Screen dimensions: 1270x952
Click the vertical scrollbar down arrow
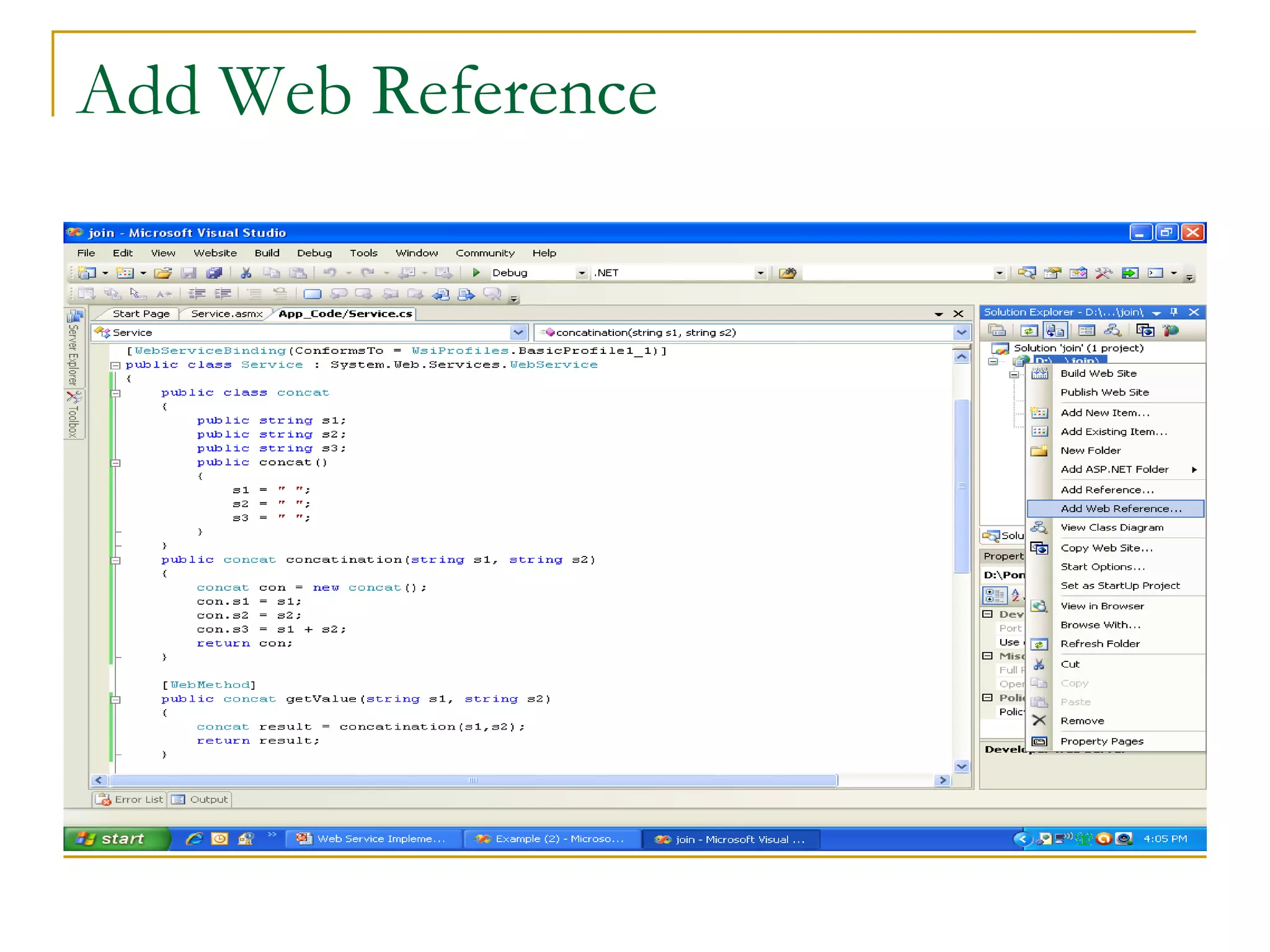point(961,767)
